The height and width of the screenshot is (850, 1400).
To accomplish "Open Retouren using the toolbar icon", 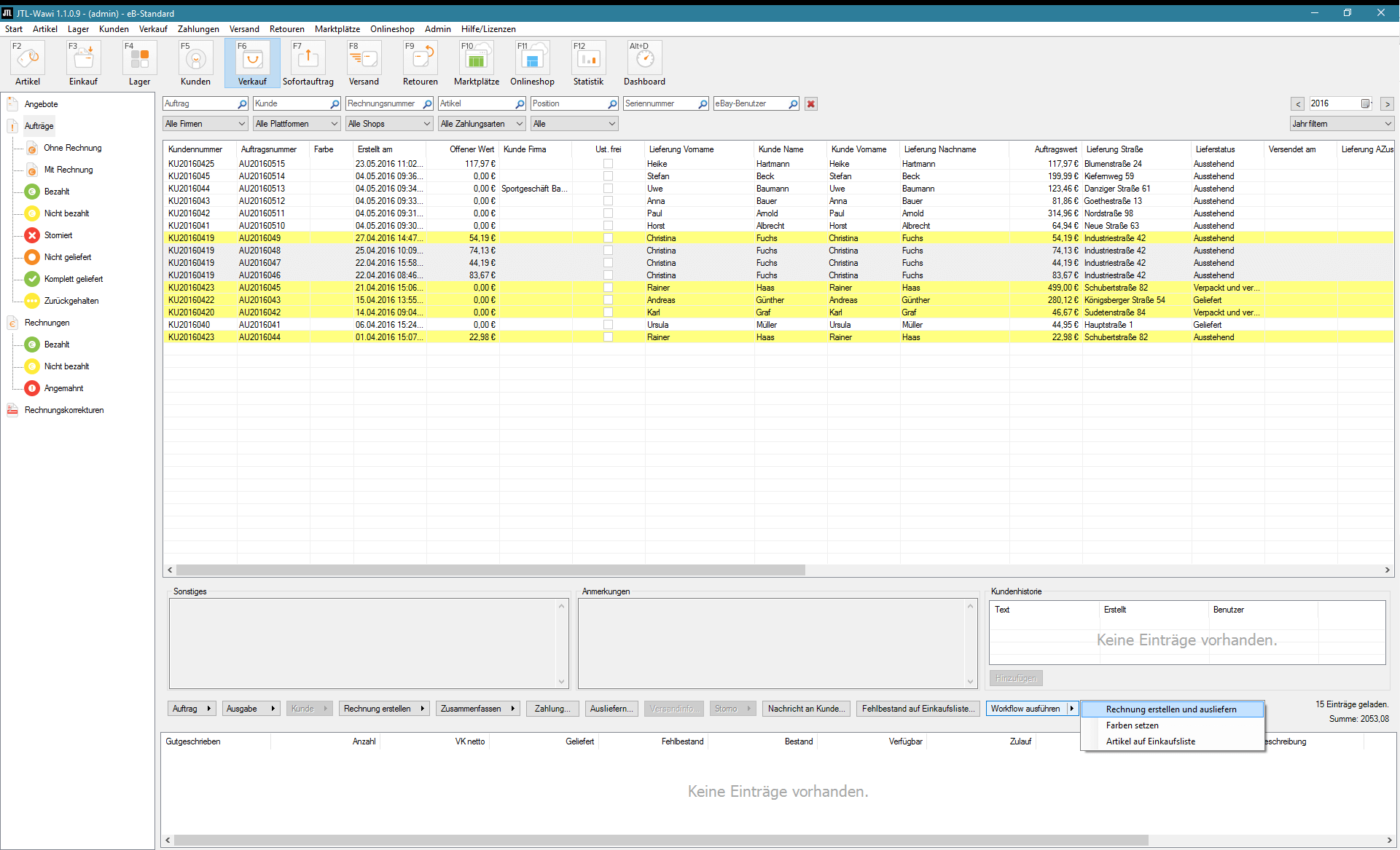I will coord(420,62).
